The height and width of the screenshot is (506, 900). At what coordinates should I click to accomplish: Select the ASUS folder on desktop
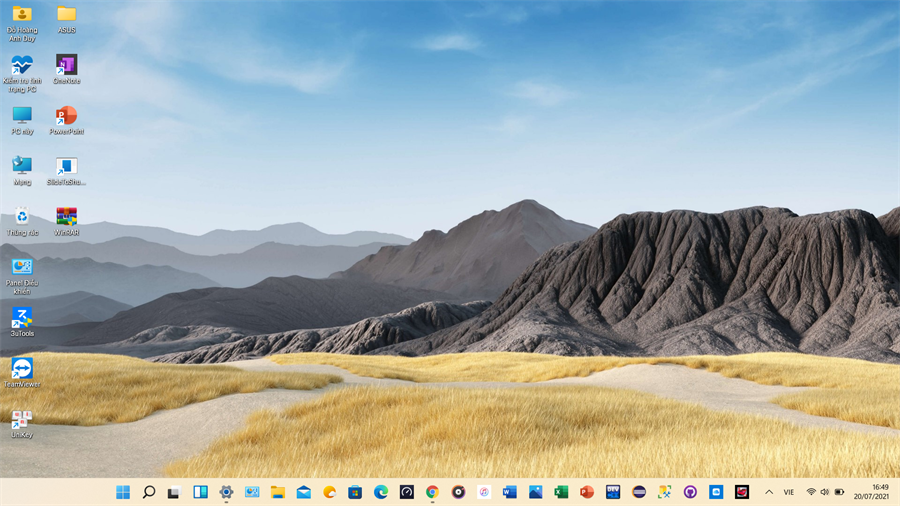[x=66, y=14]
